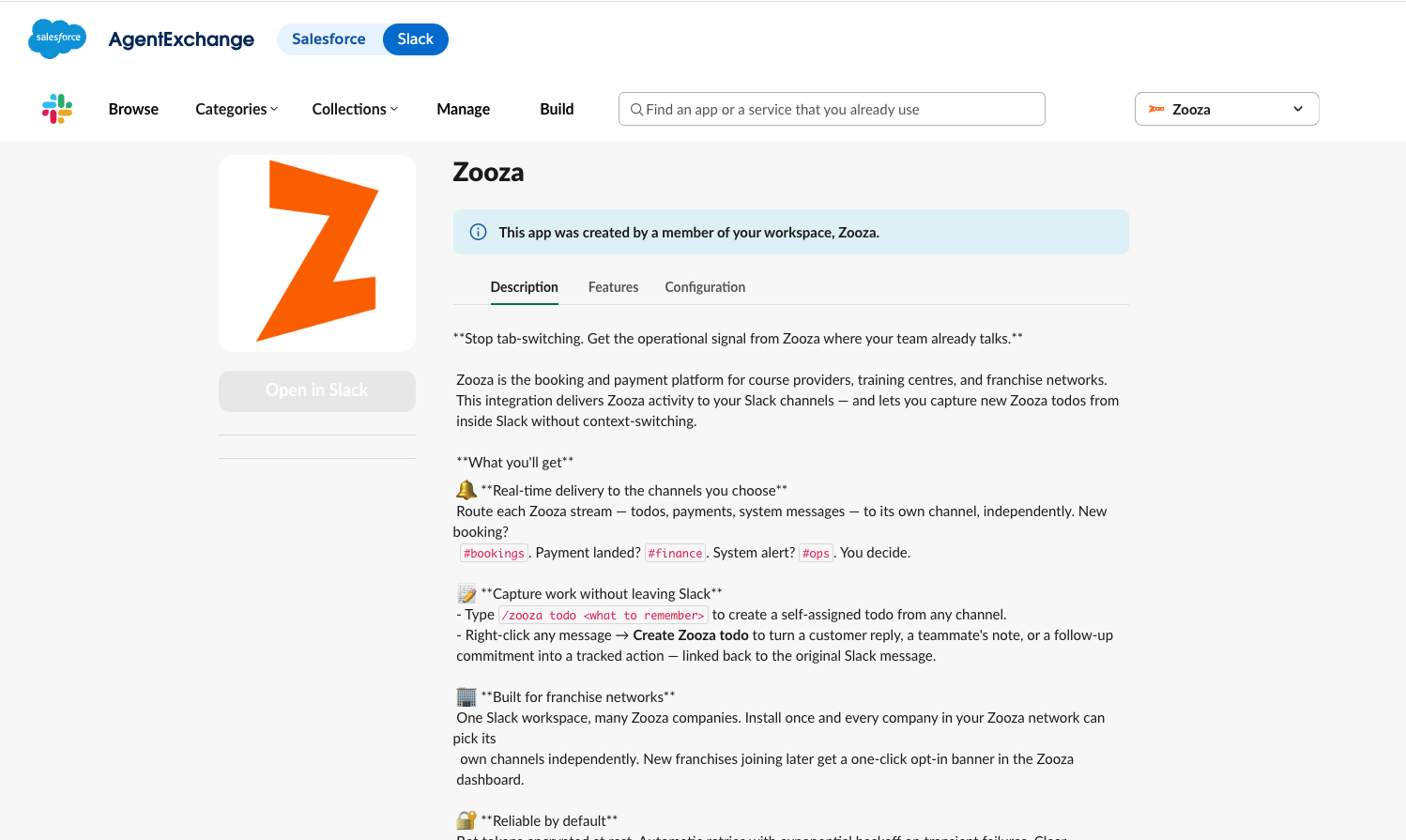
Task: Expand the Categories dropdown menu
Action: click(237, 109)
